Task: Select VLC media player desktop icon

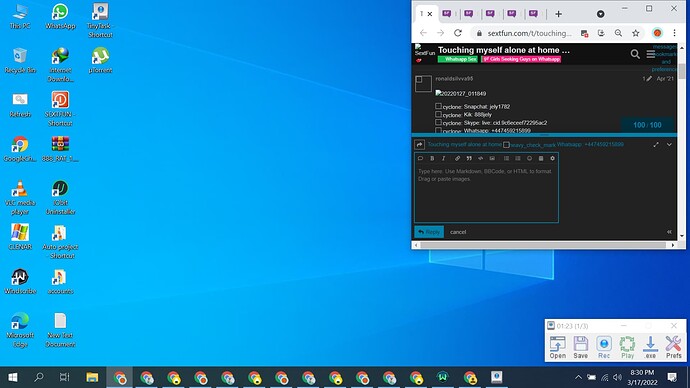Action: (x=20, y=198)
